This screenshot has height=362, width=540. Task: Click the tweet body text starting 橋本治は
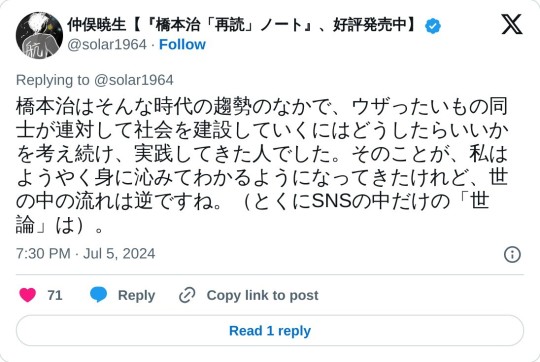[x=262, y=165]
